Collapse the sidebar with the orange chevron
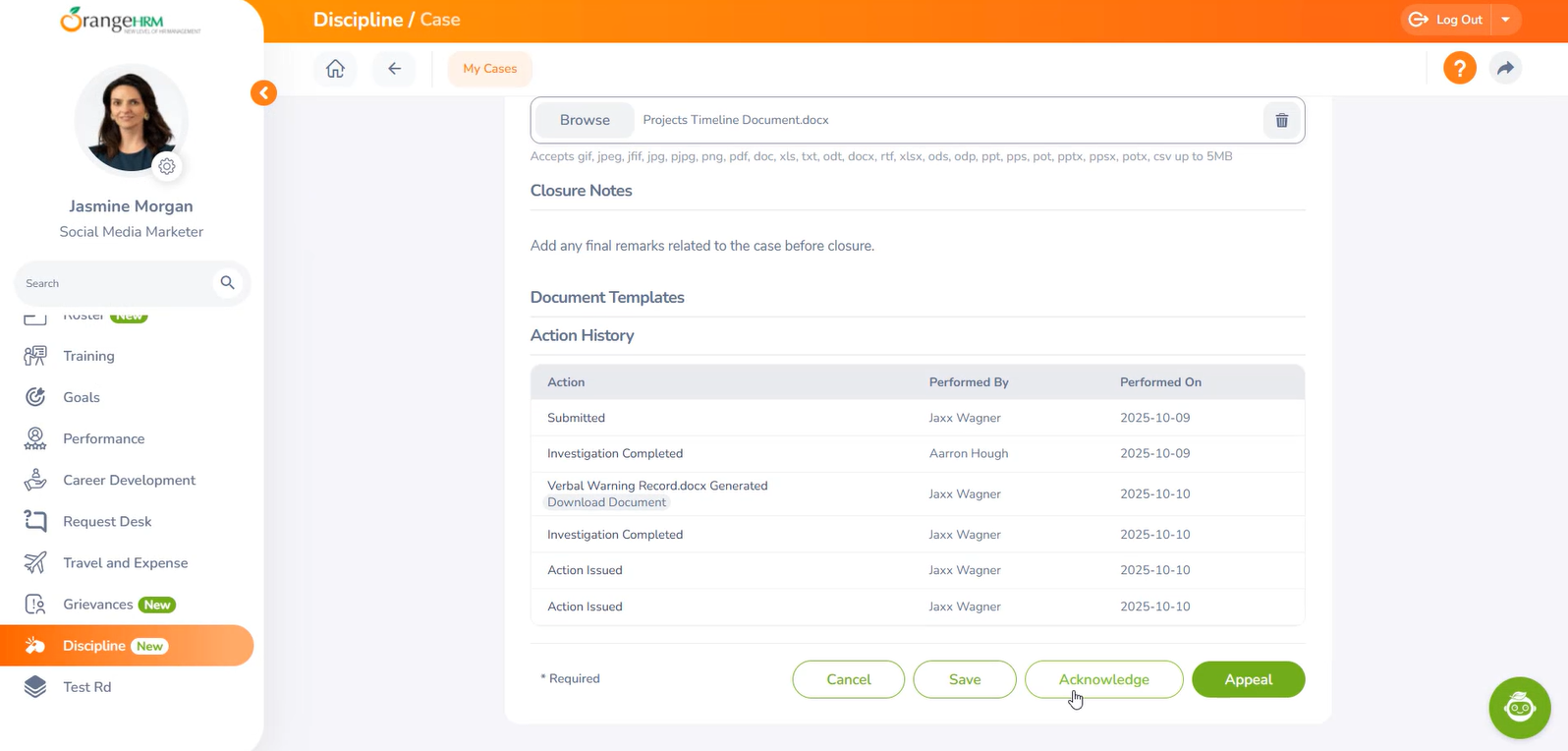The image size is (1568, 751). pyautogui.click(x=263, y=92)
